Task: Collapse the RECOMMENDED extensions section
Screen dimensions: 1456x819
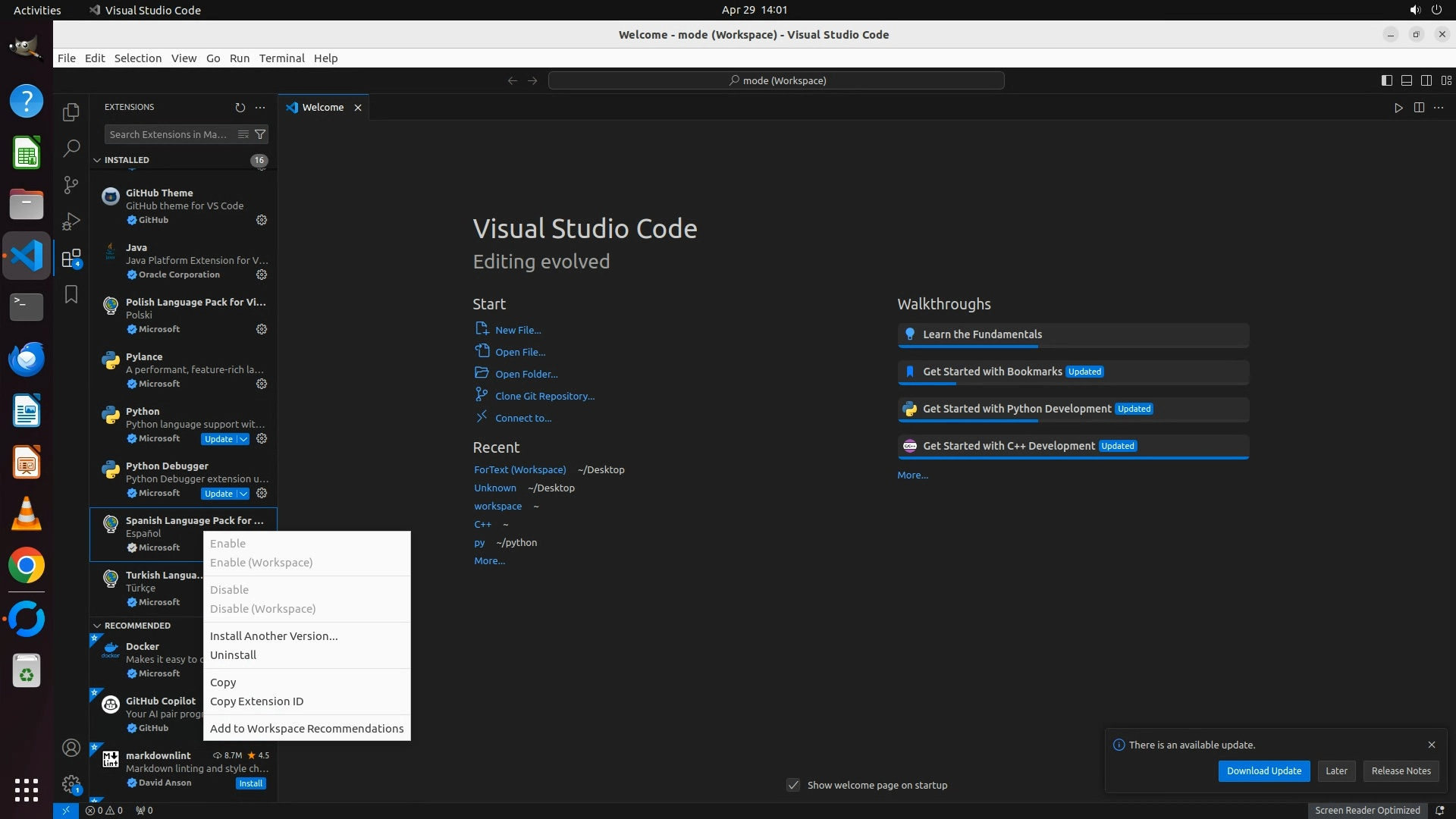Action: [97, 626]
